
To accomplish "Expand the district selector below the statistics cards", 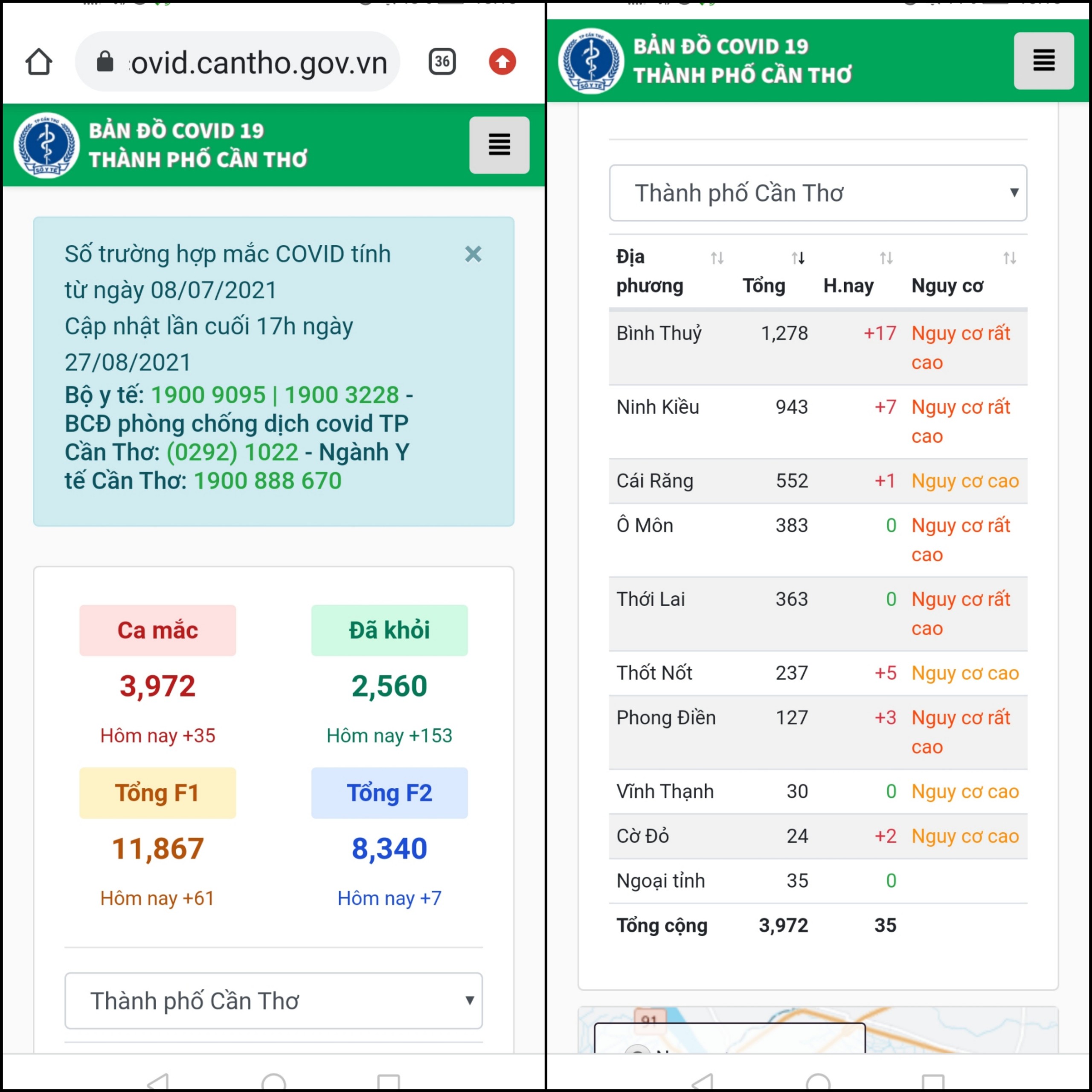I will point(273,1001).
